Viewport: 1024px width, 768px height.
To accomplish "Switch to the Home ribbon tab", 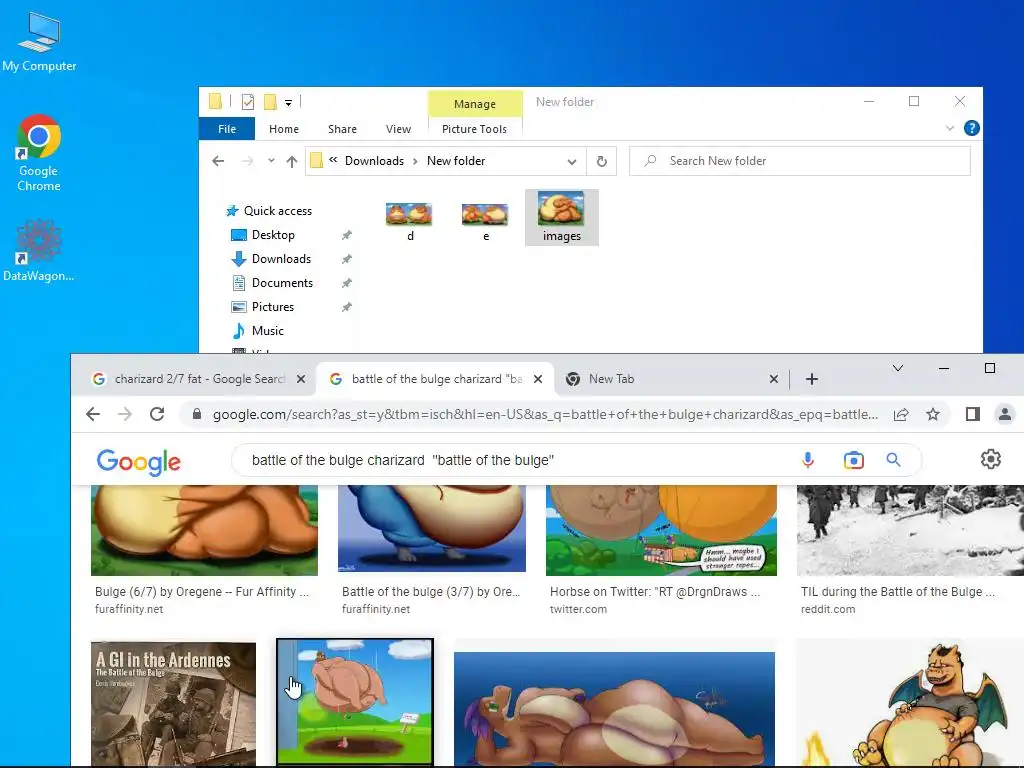I will [x=283, y=129].
